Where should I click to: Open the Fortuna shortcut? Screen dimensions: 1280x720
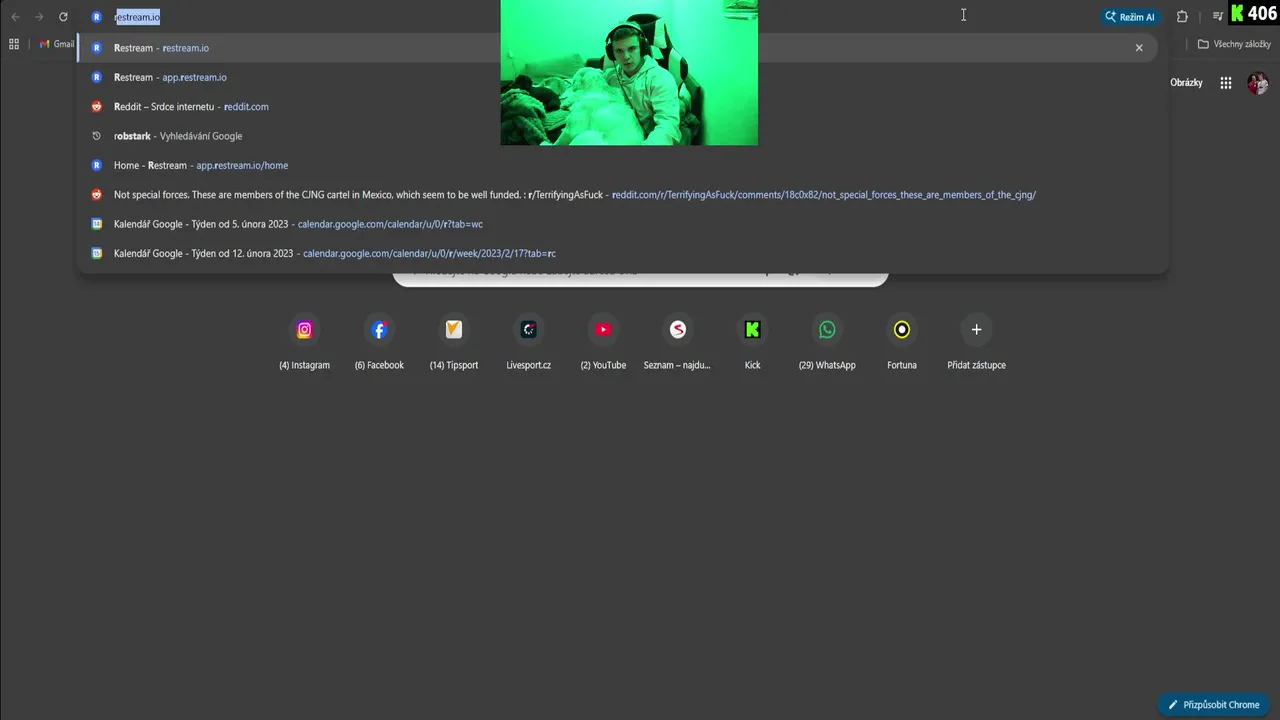pos(902,343)
